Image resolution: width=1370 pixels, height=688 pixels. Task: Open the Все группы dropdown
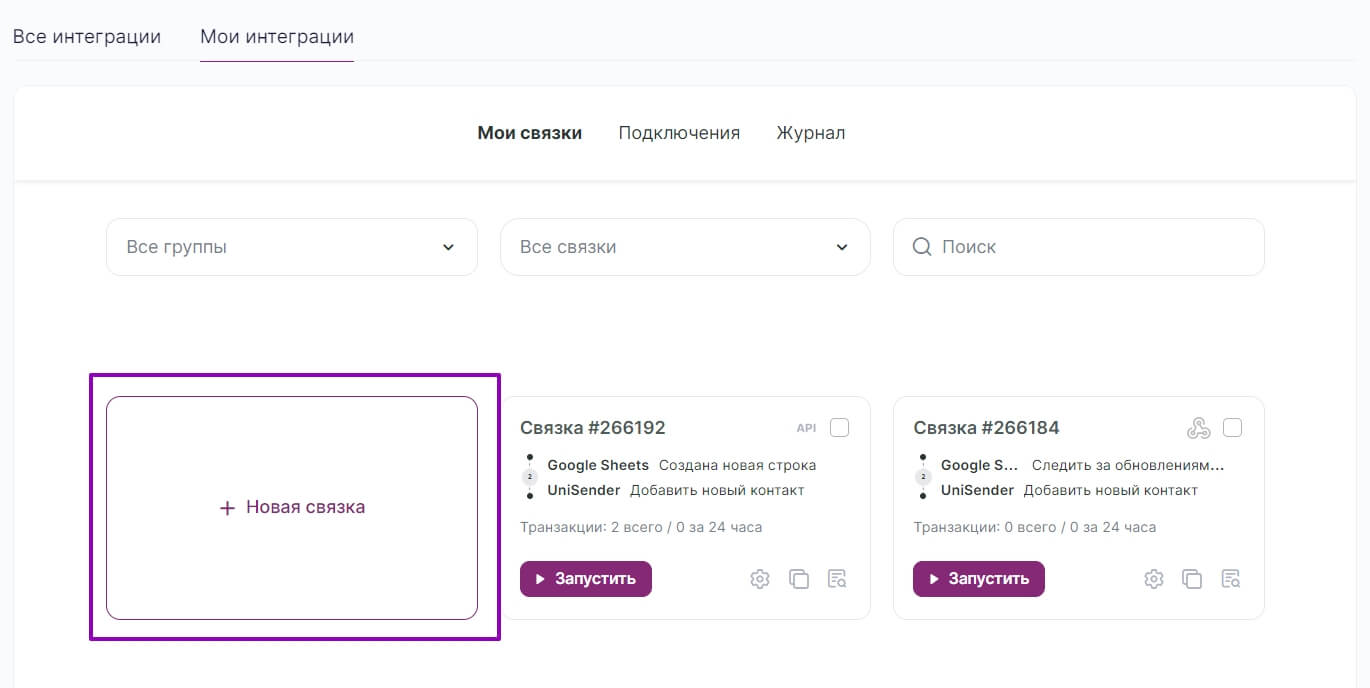[292, 247]
